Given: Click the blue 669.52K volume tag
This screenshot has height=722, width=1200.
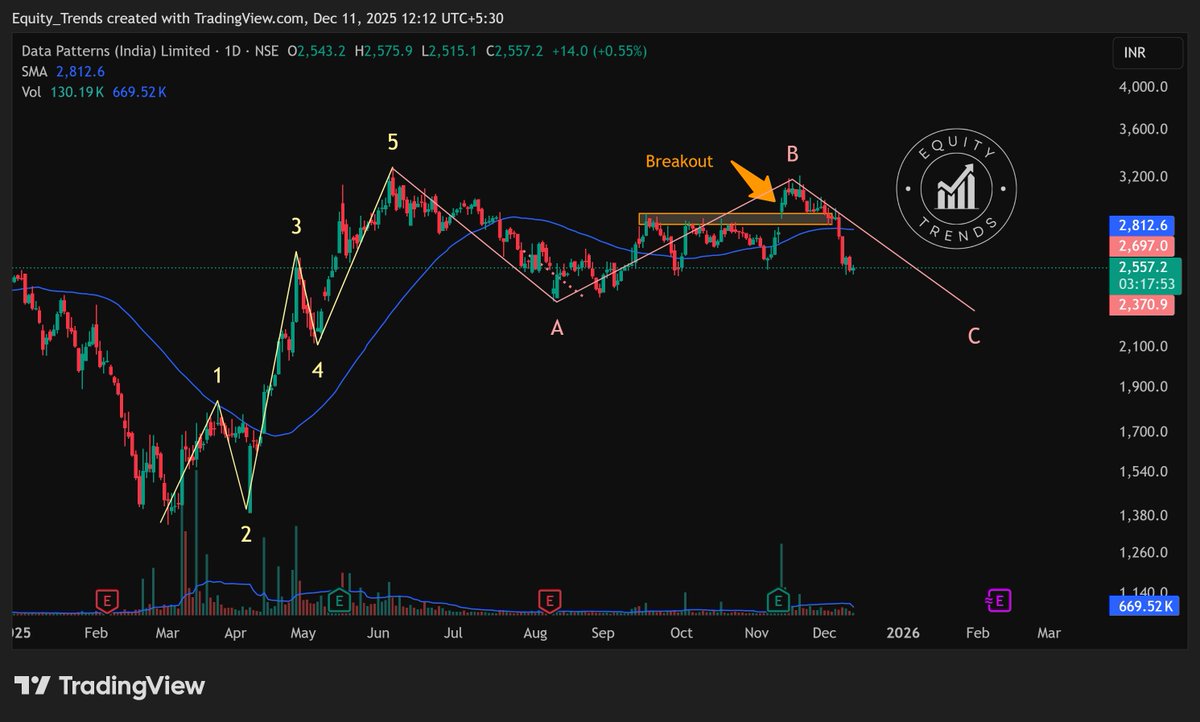Looking at the screenshot, I should [x=1144, y=606].
